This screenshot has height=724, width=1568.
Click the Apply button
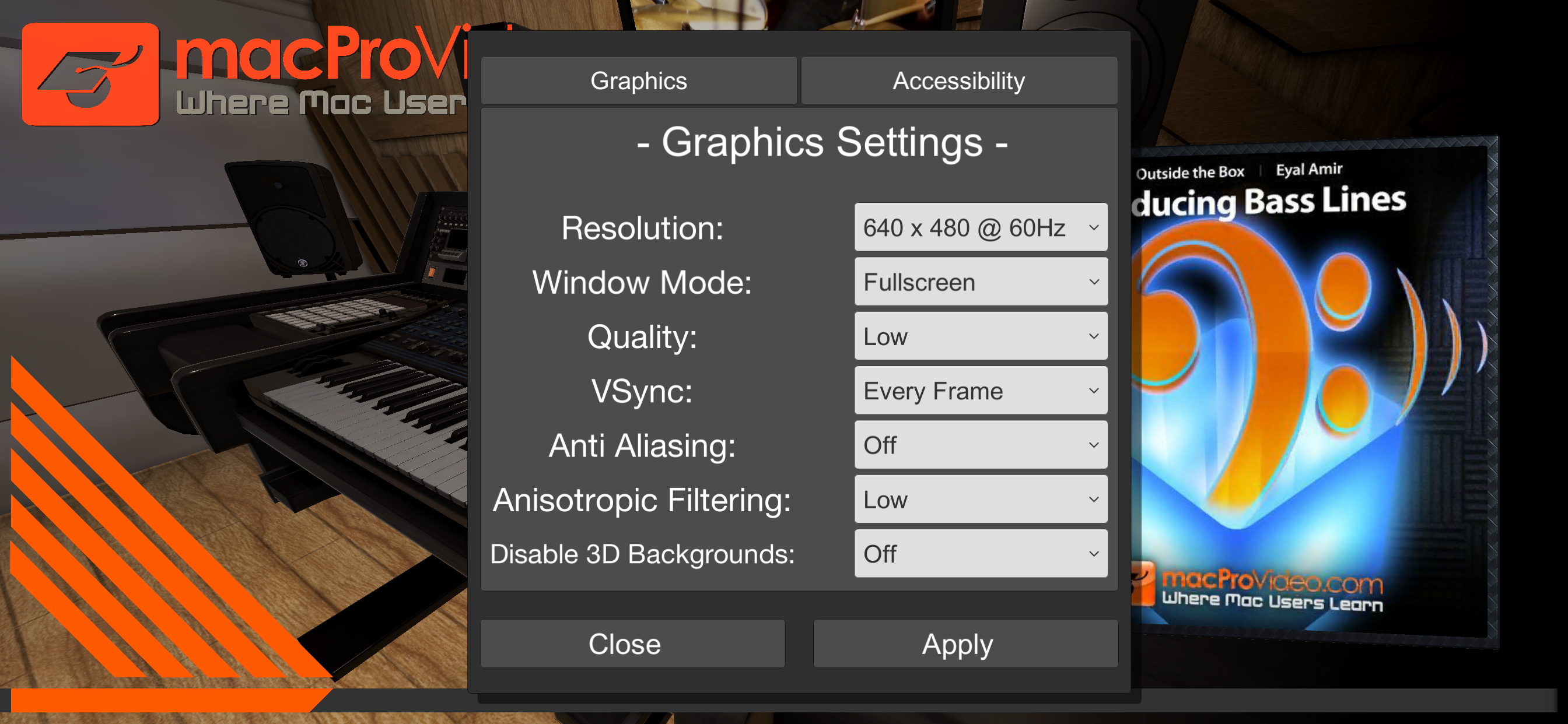[965, 644]
